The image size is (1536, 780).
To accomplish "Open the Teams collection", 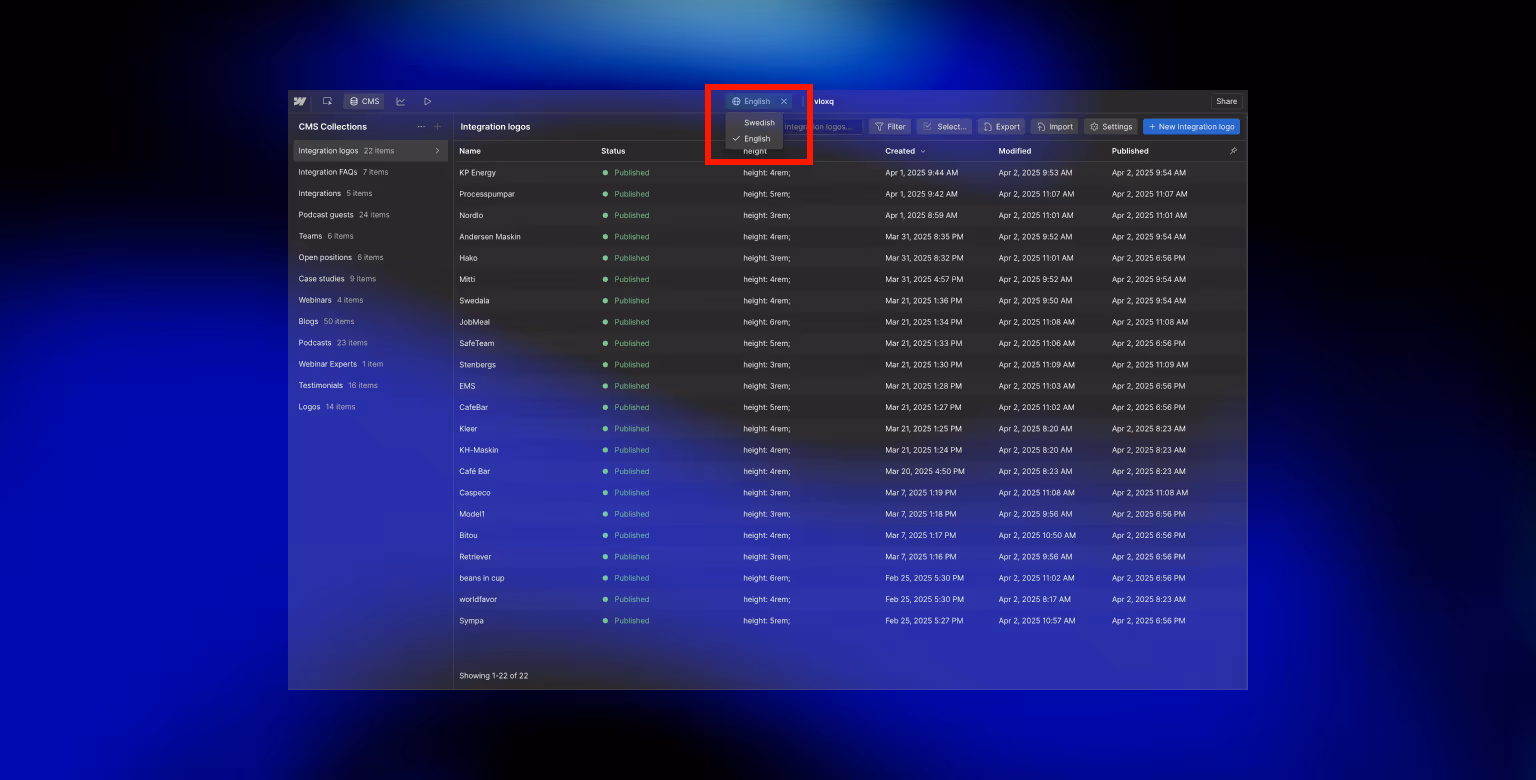I will (x=370, y=236).
